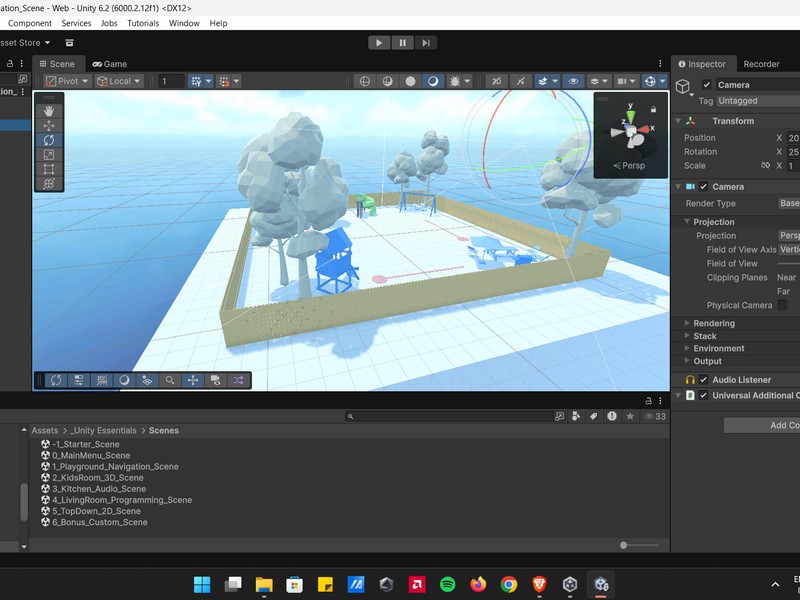Click the project icon size slider

[624, 545]
